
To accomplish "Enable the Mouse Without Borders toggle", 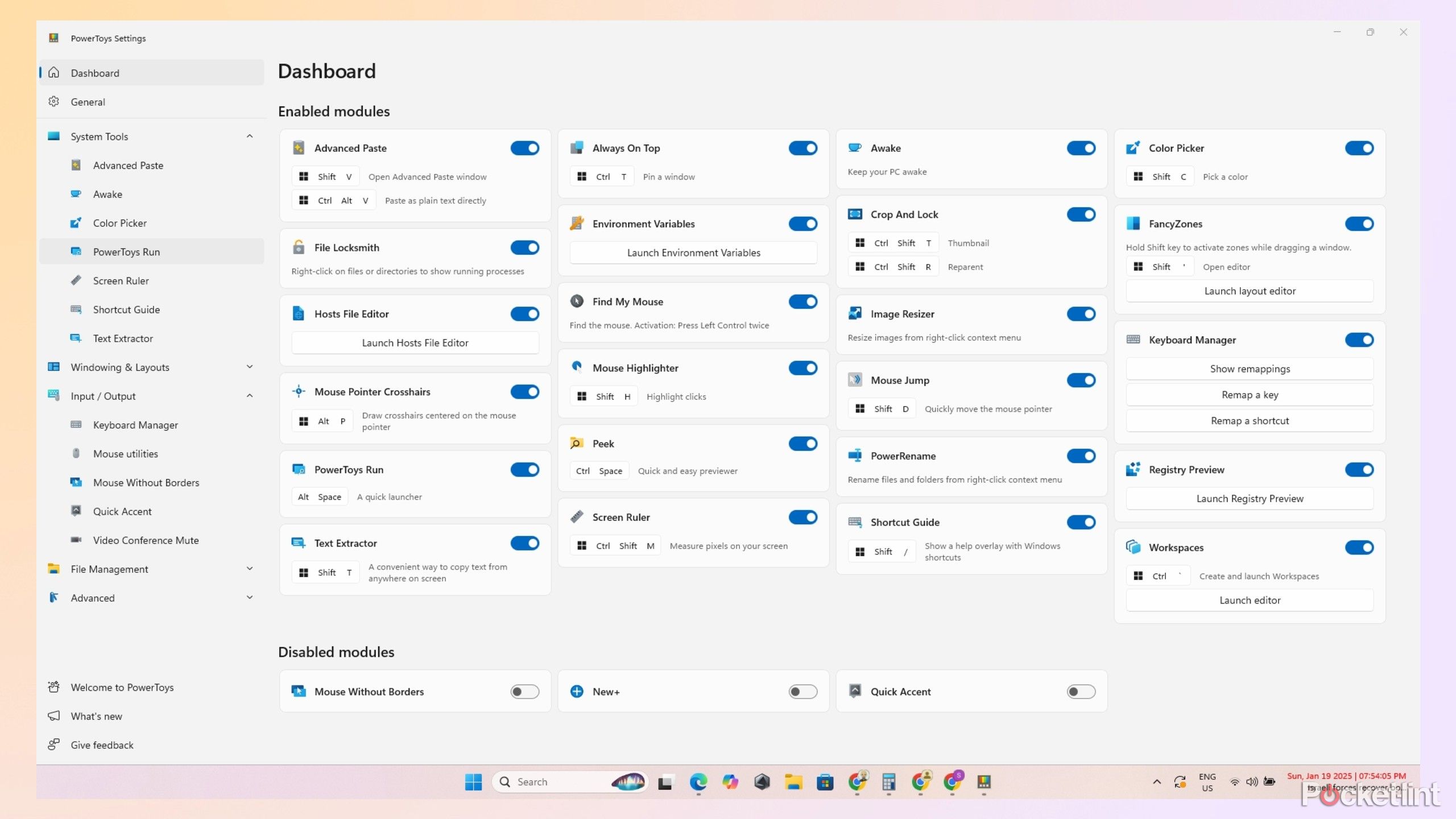I will click(524, 692).
